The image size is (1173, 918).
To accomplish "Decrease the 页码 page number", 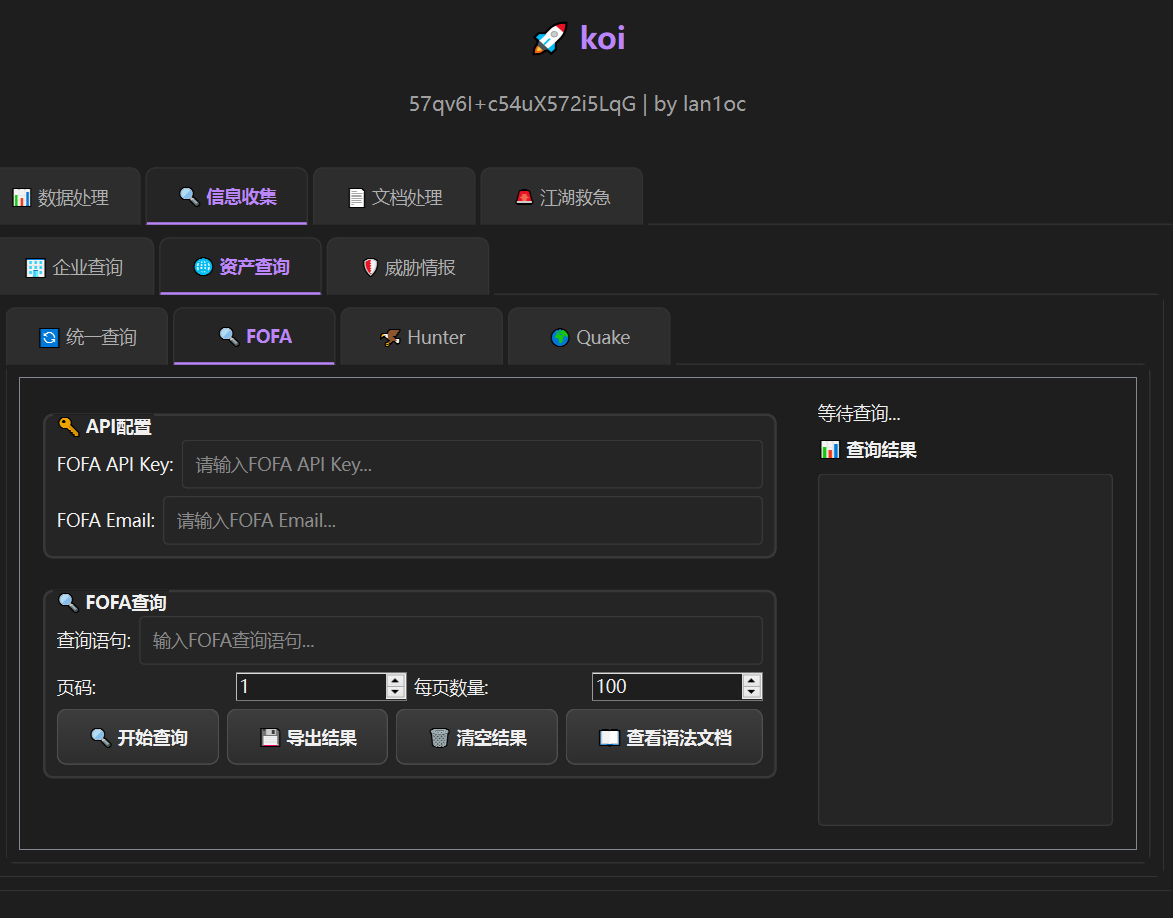I will pos(395,693).
